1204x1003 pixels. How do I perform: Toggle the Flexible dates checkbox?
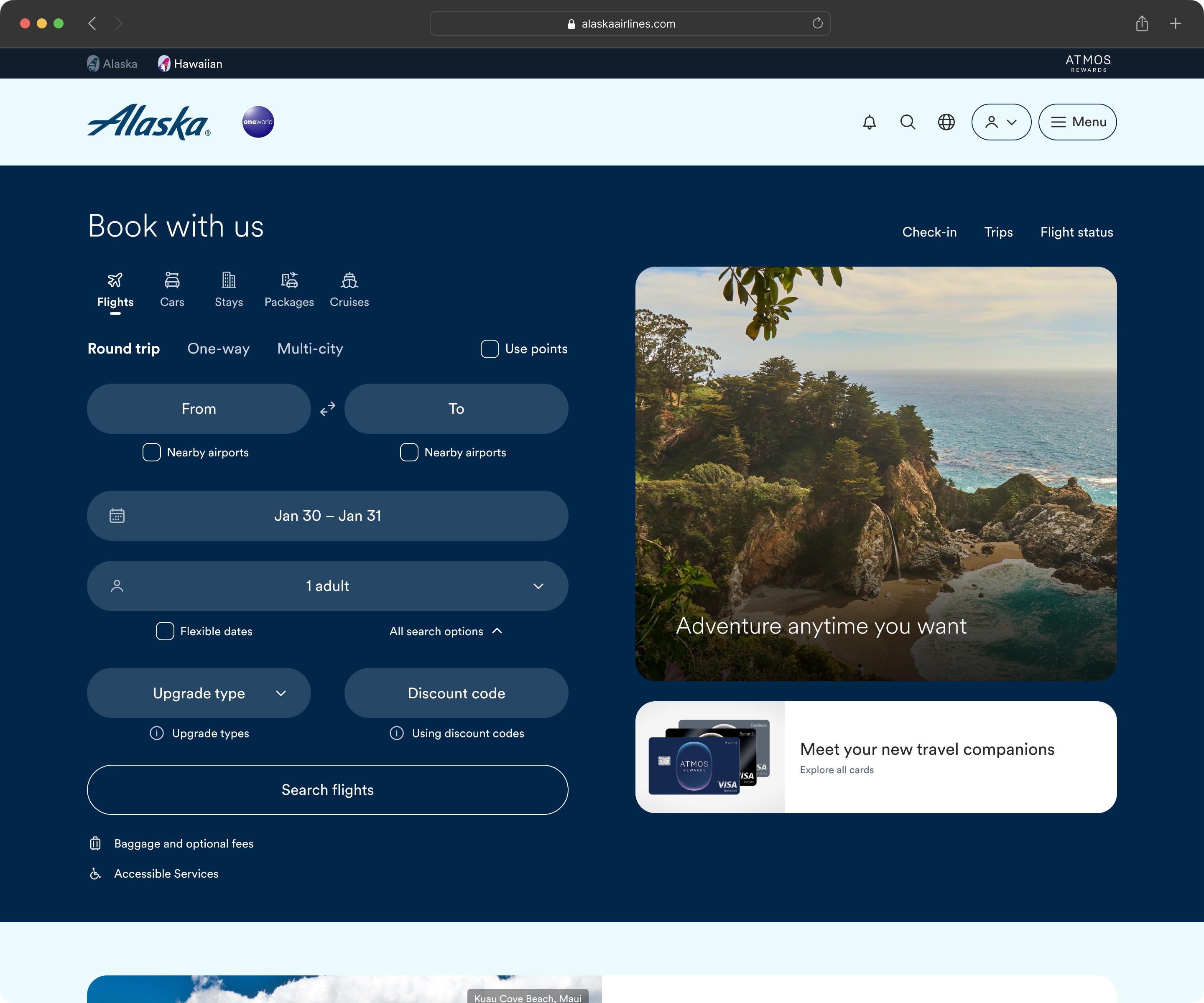(165, 631)
